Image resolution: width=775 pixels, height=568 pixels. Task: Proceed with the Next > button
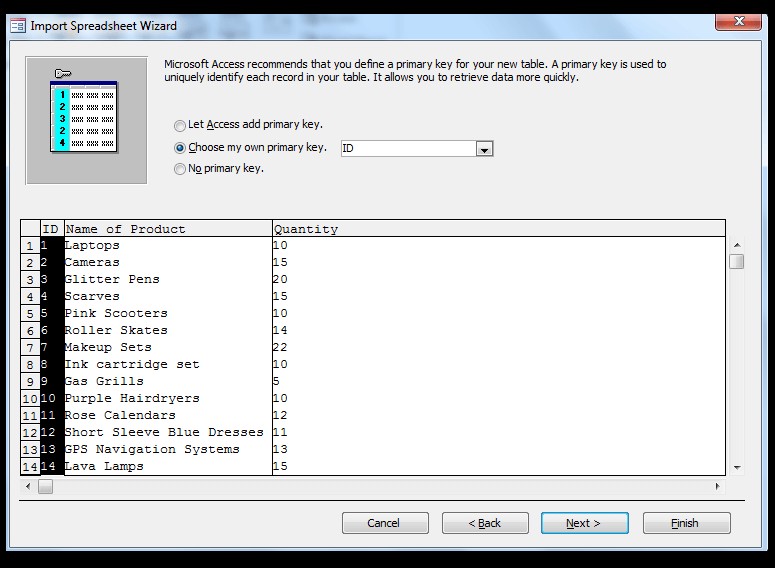tap(585, 523)
